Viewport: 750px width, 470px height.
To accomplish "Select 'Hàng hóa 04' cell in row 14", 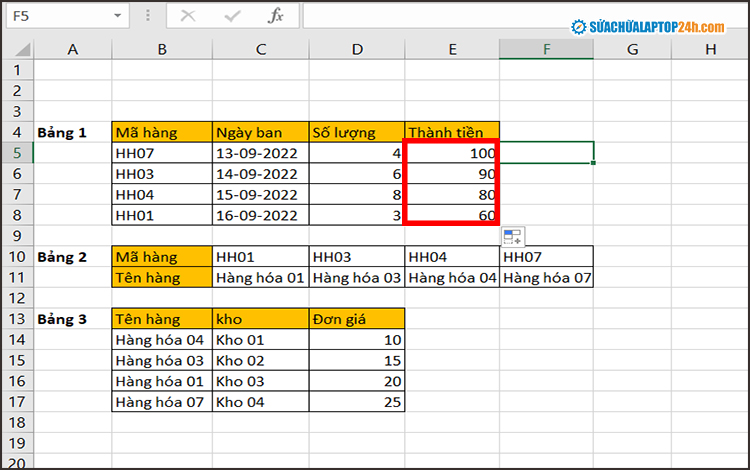I will click(x=162, y=339).
